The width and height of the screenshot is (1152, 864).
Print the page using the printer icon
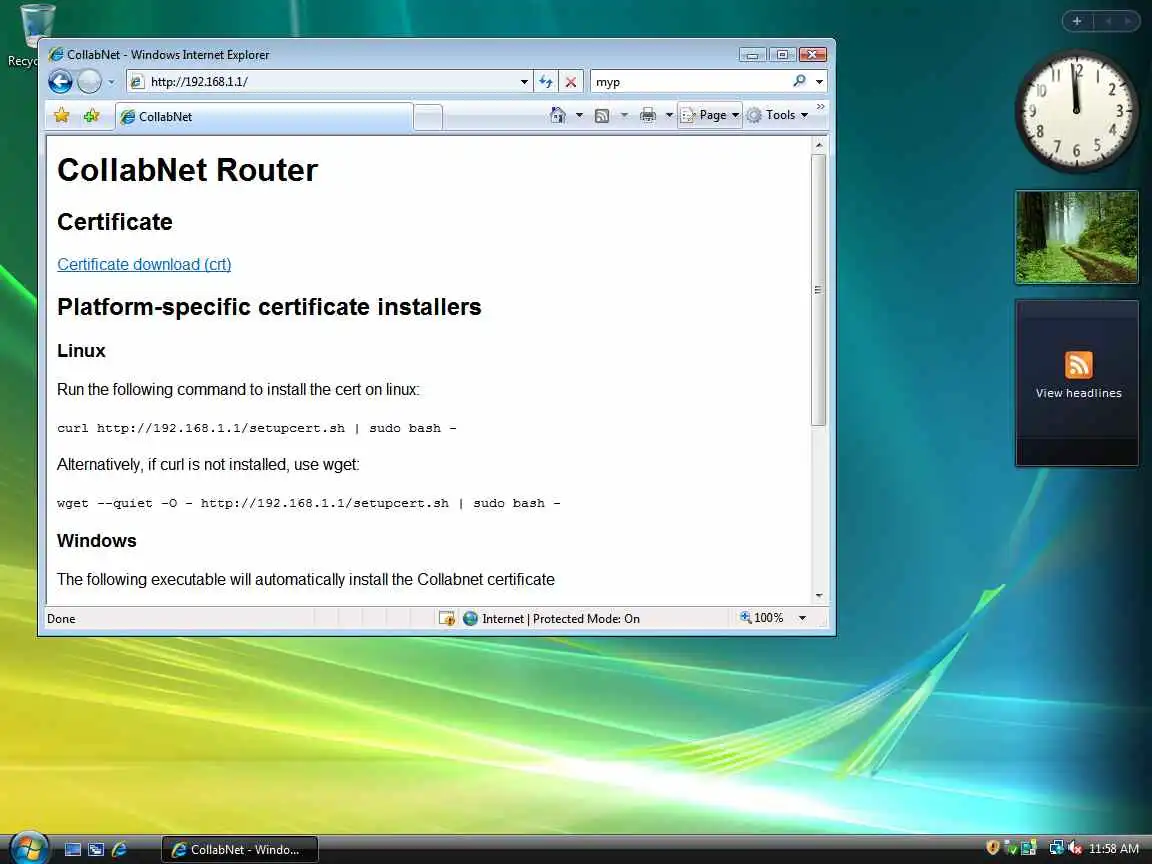point(648,115)
